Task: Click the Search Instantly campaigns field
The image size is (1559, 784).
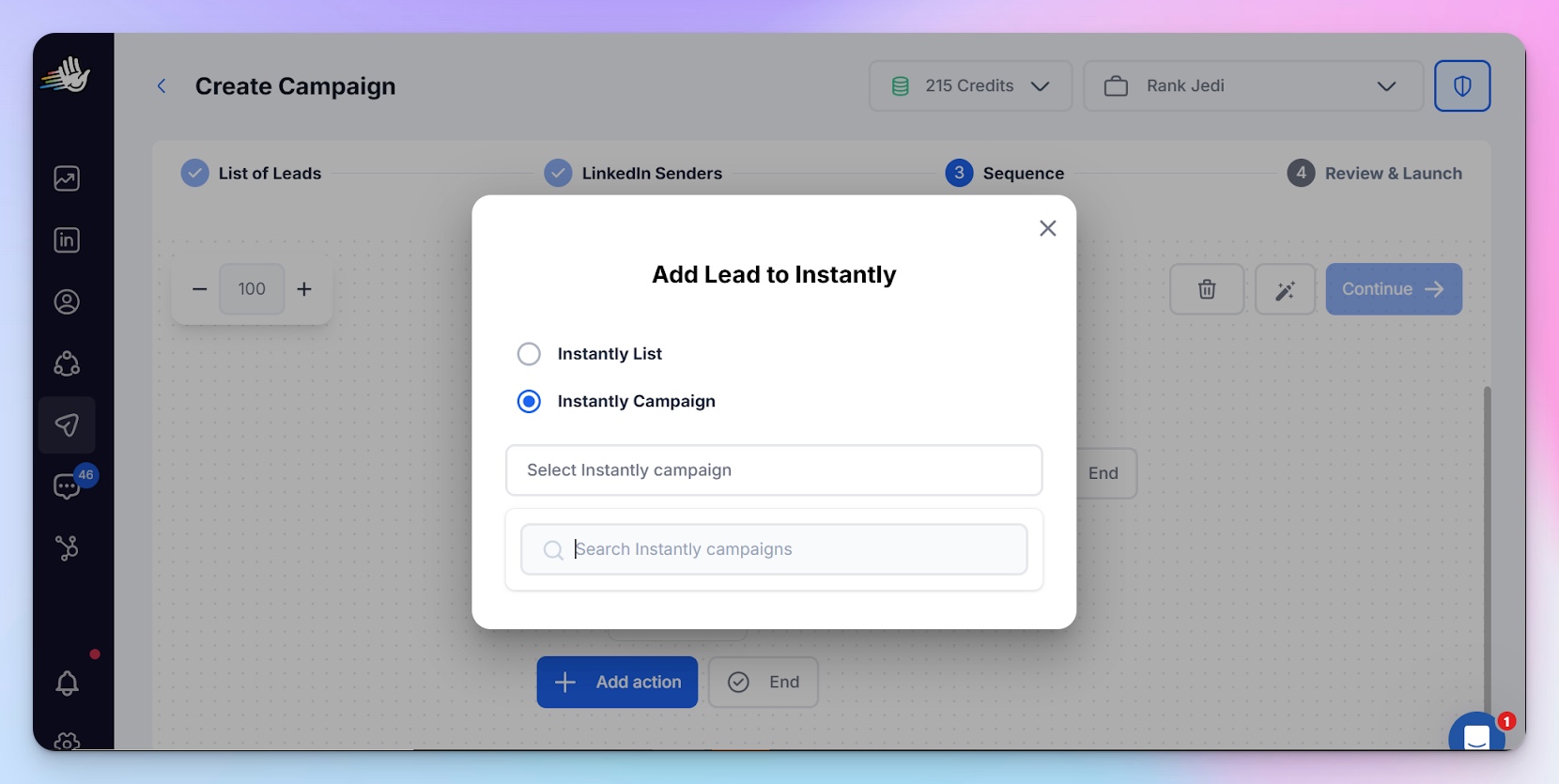Action: (x=774, y=549)
